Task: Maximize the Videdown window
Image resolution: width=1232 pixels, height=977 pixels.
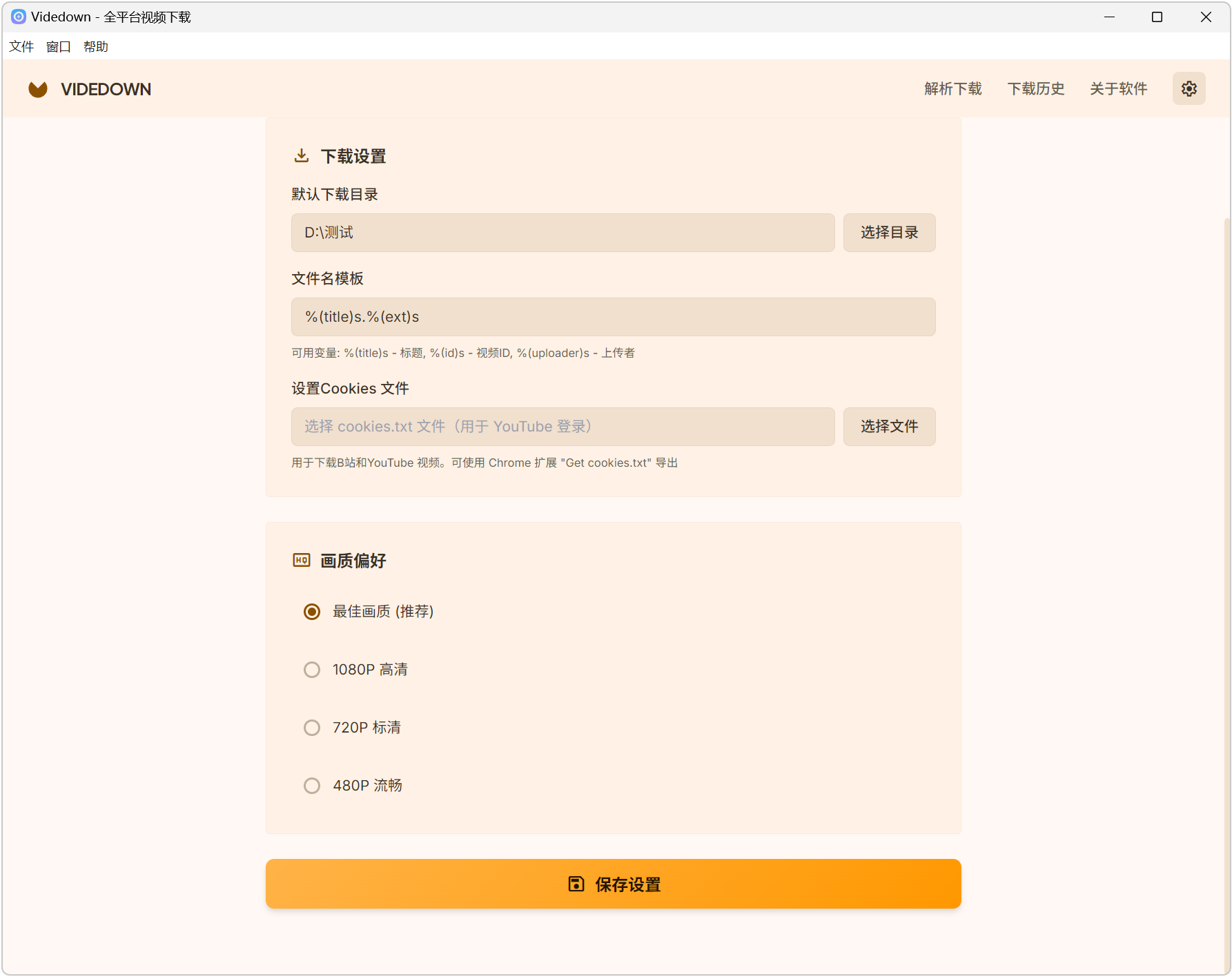Action: (x=1157, y=17)
